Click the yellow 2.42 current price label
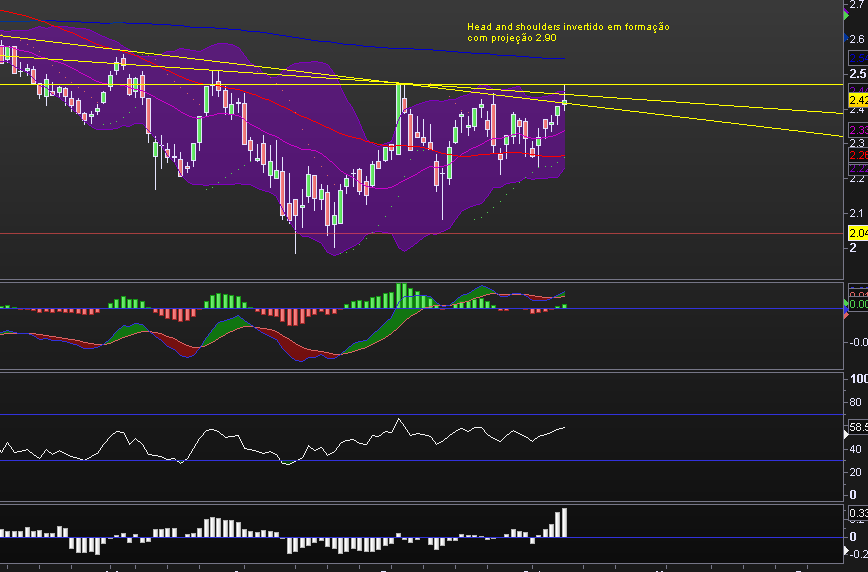 858,100
